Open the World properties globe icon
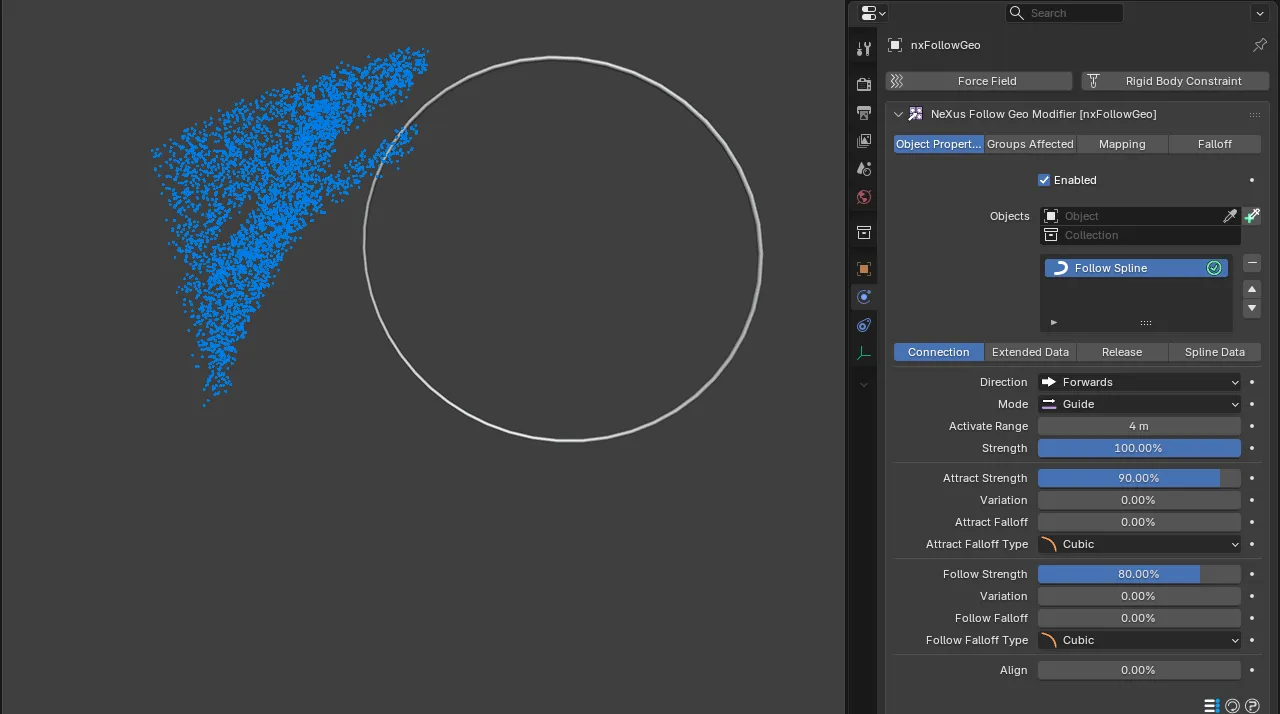The width and height of the screenshot is (1280, 714). [864, 197]
